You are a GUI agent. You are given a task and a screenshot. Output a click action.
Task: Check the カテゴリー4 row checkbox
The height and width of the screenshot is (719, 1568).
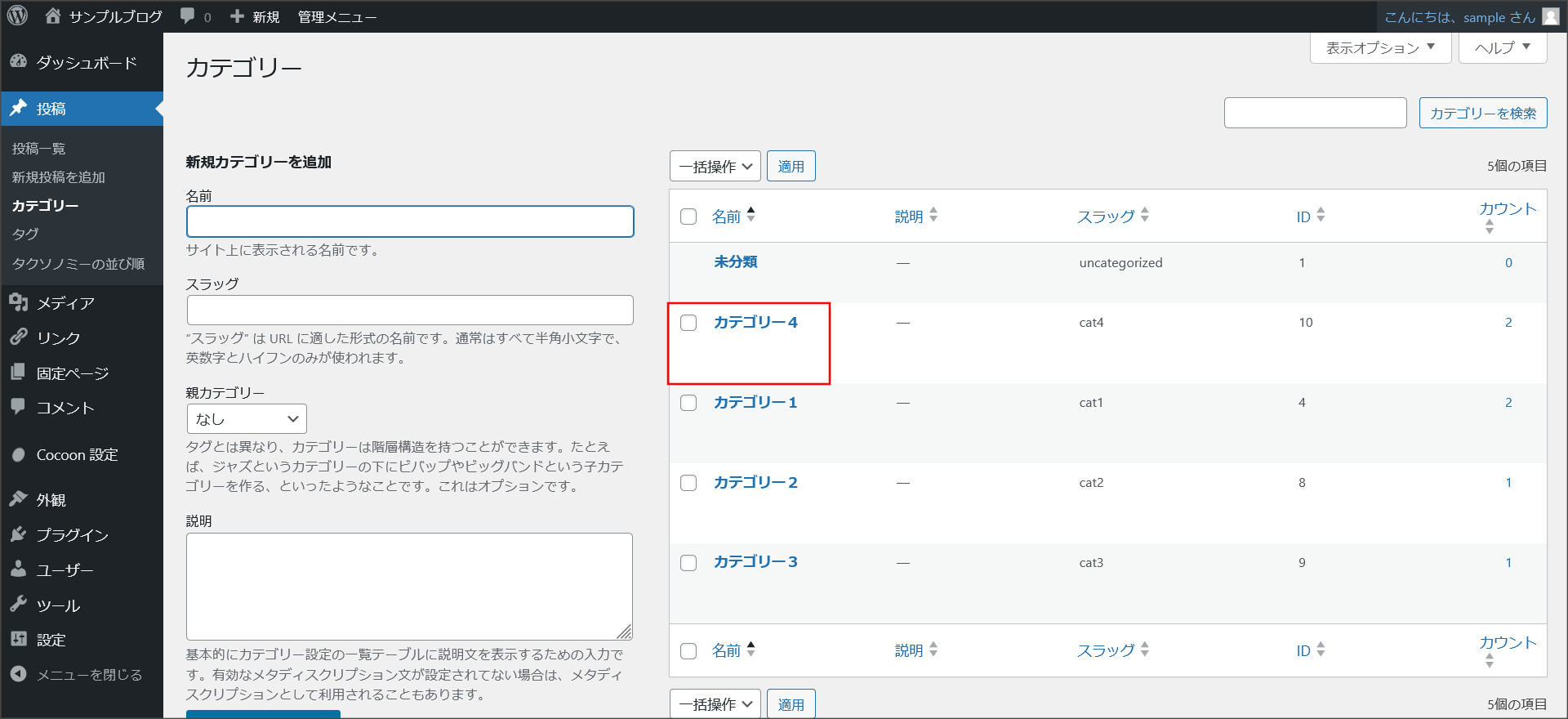pos(688,323)
